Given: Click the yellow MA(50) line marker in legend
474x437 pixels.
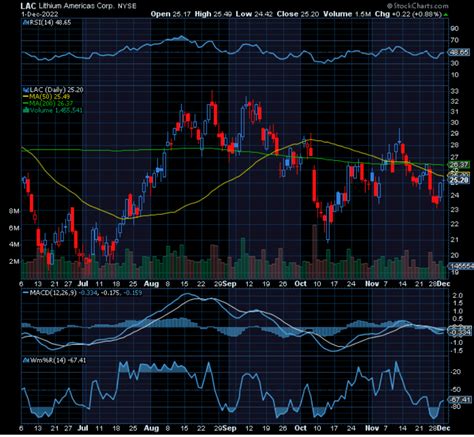Looking at the screenshot, I should click(26, 97).
